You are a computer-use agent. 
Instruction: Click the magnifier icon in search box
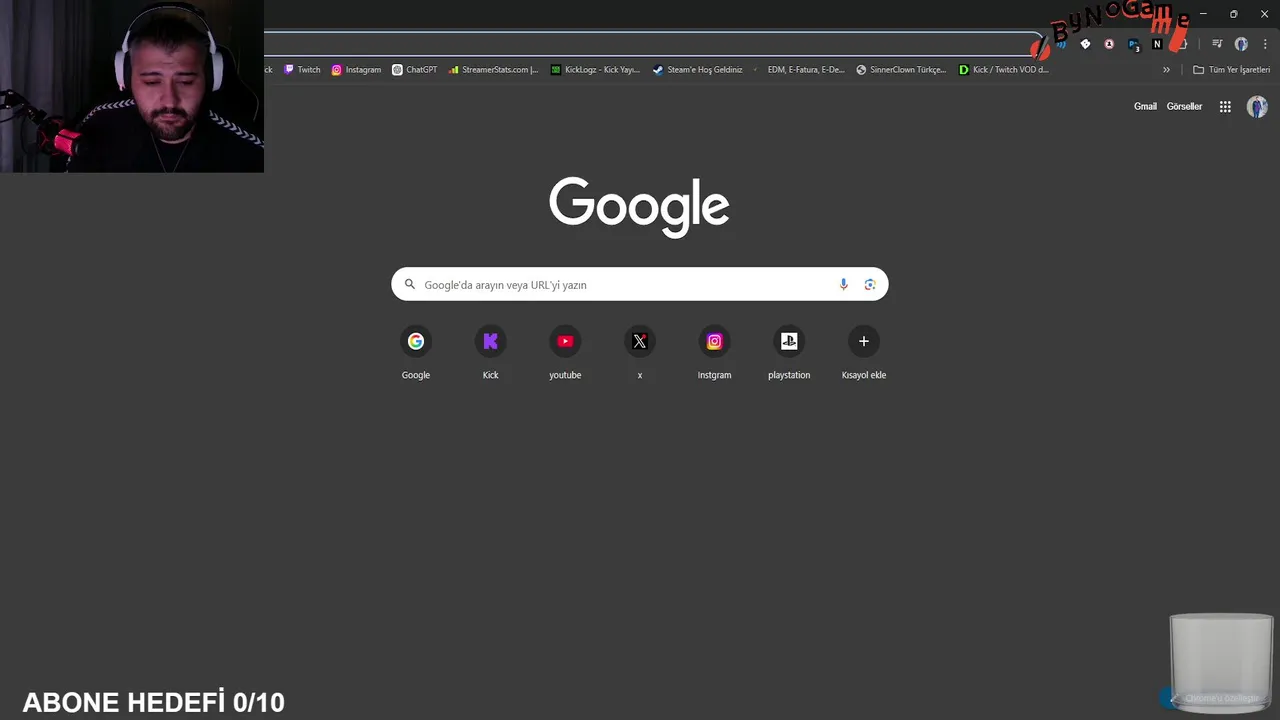[x=409, y=284]
